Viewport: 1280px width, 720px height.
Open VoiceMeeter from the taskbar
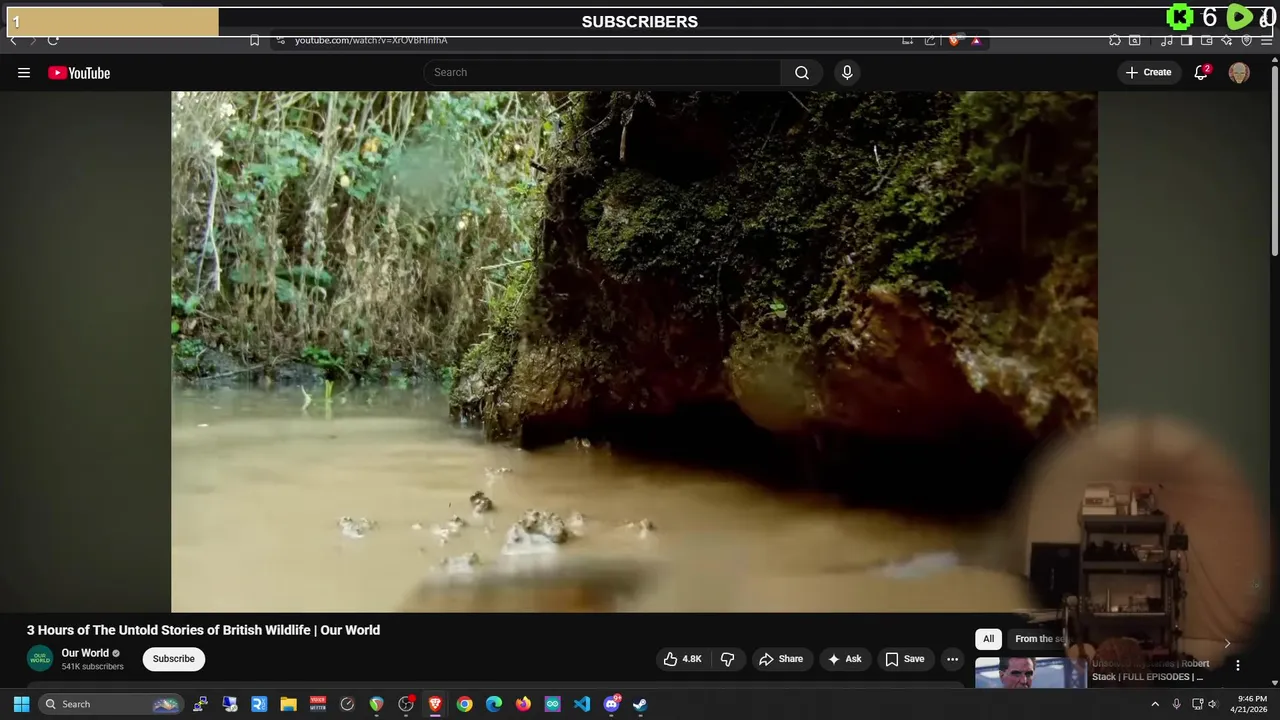(x=318, y=704)
